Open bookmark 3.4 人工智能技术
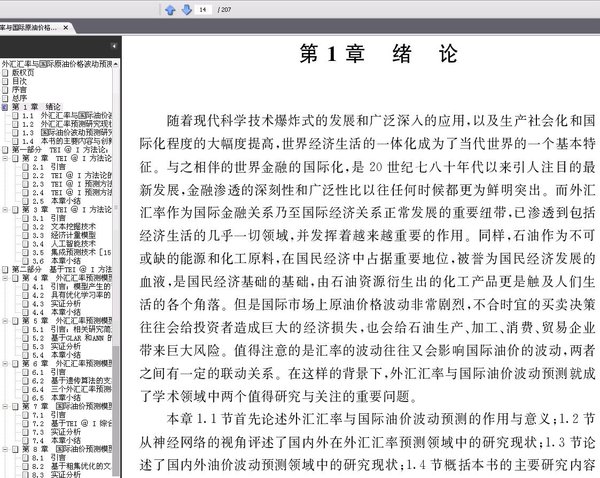 64,243
